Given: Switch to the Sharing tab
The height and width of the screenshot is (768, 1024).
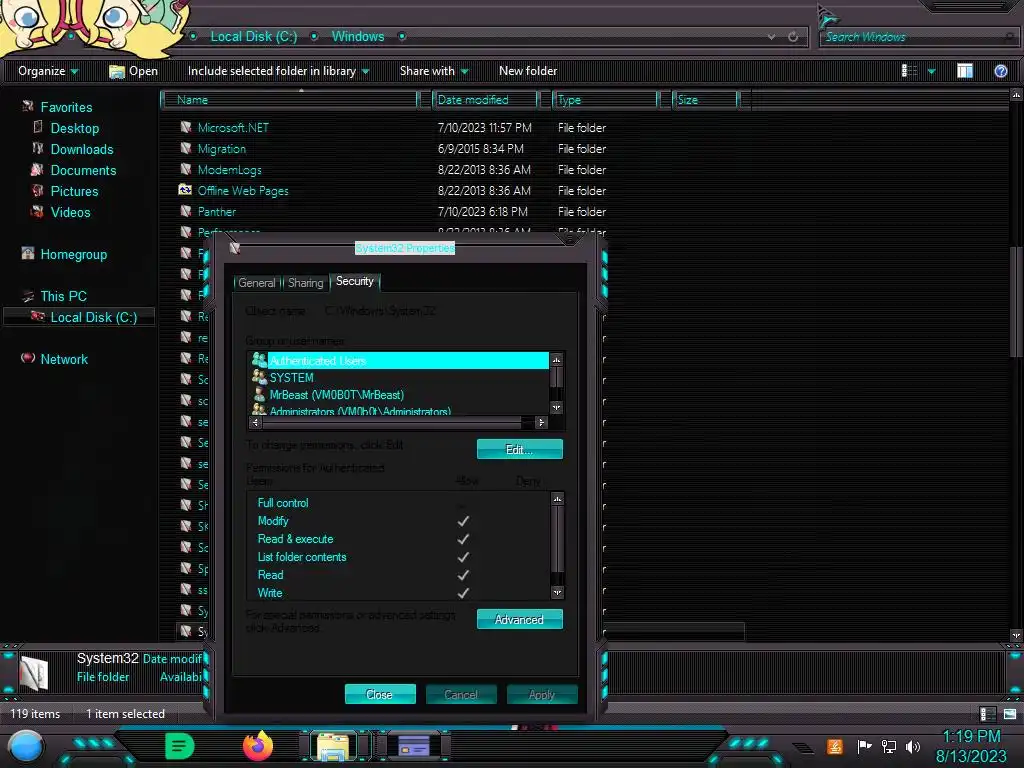Looking at the screenshot, I should click(306, 283).
